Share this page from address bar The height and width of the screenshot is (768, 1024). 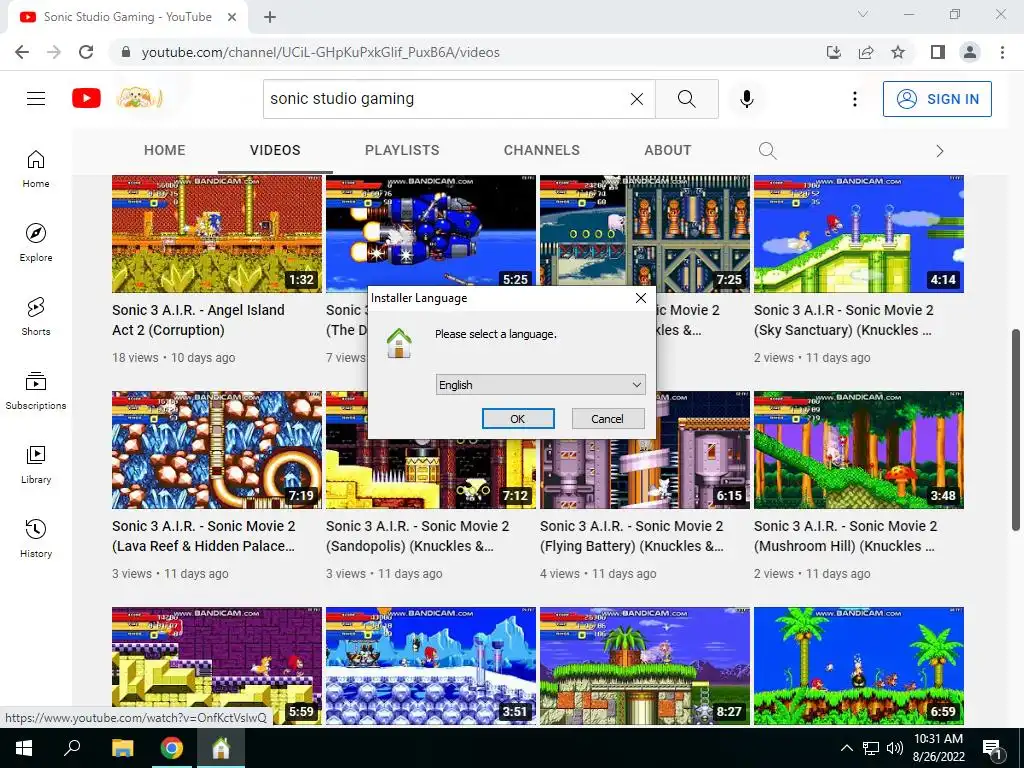point(866,52)
